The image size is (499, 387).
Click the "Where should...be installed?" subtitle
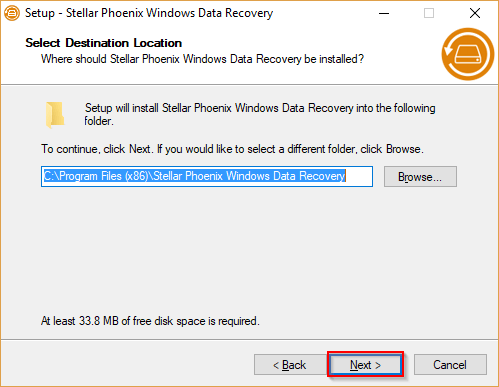[202, 59]
